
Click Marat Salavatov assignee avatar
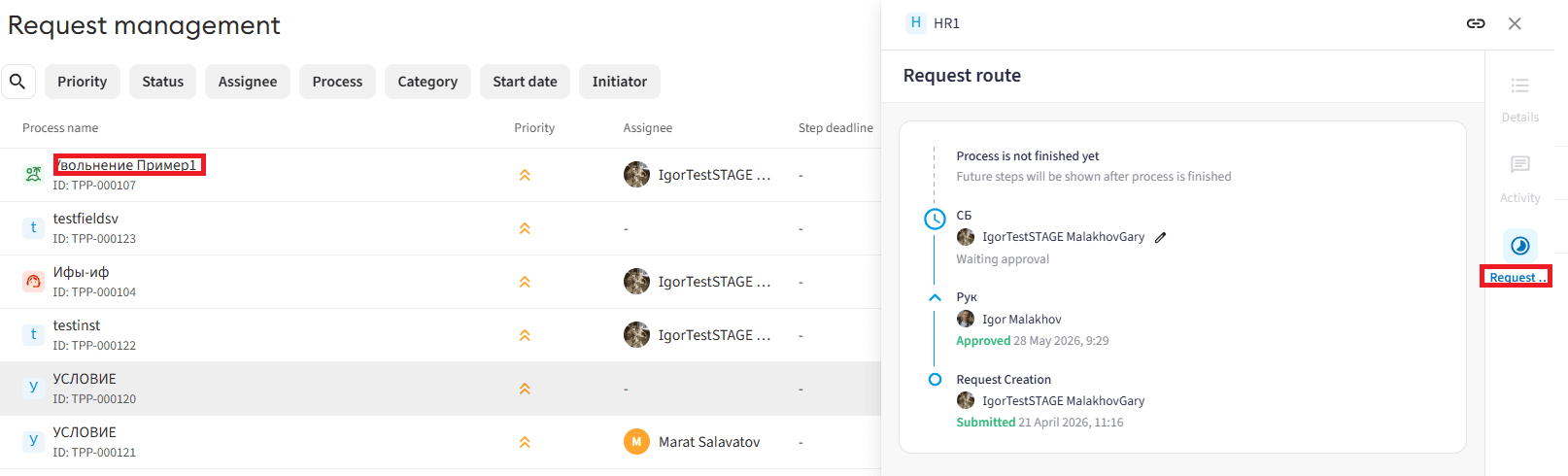click(636, 442)
